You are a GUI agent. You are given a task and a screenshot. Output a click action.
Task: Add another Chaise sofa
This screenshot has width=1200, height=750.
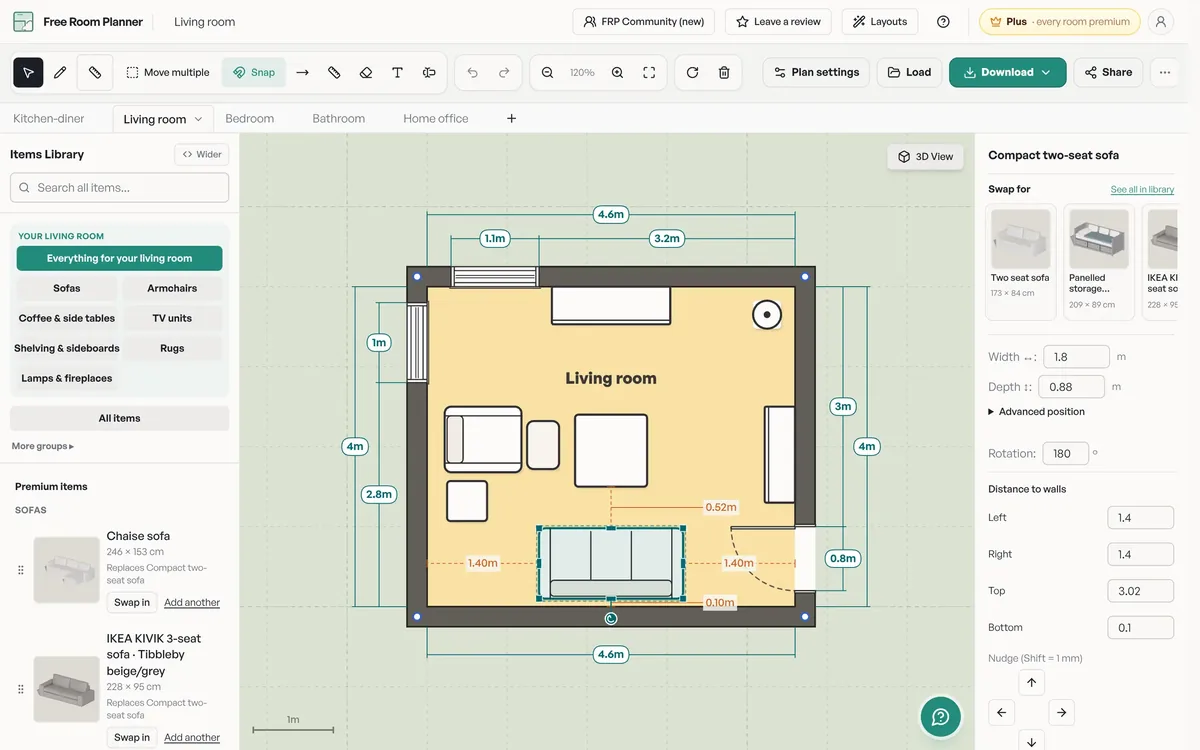pos(192,602)
